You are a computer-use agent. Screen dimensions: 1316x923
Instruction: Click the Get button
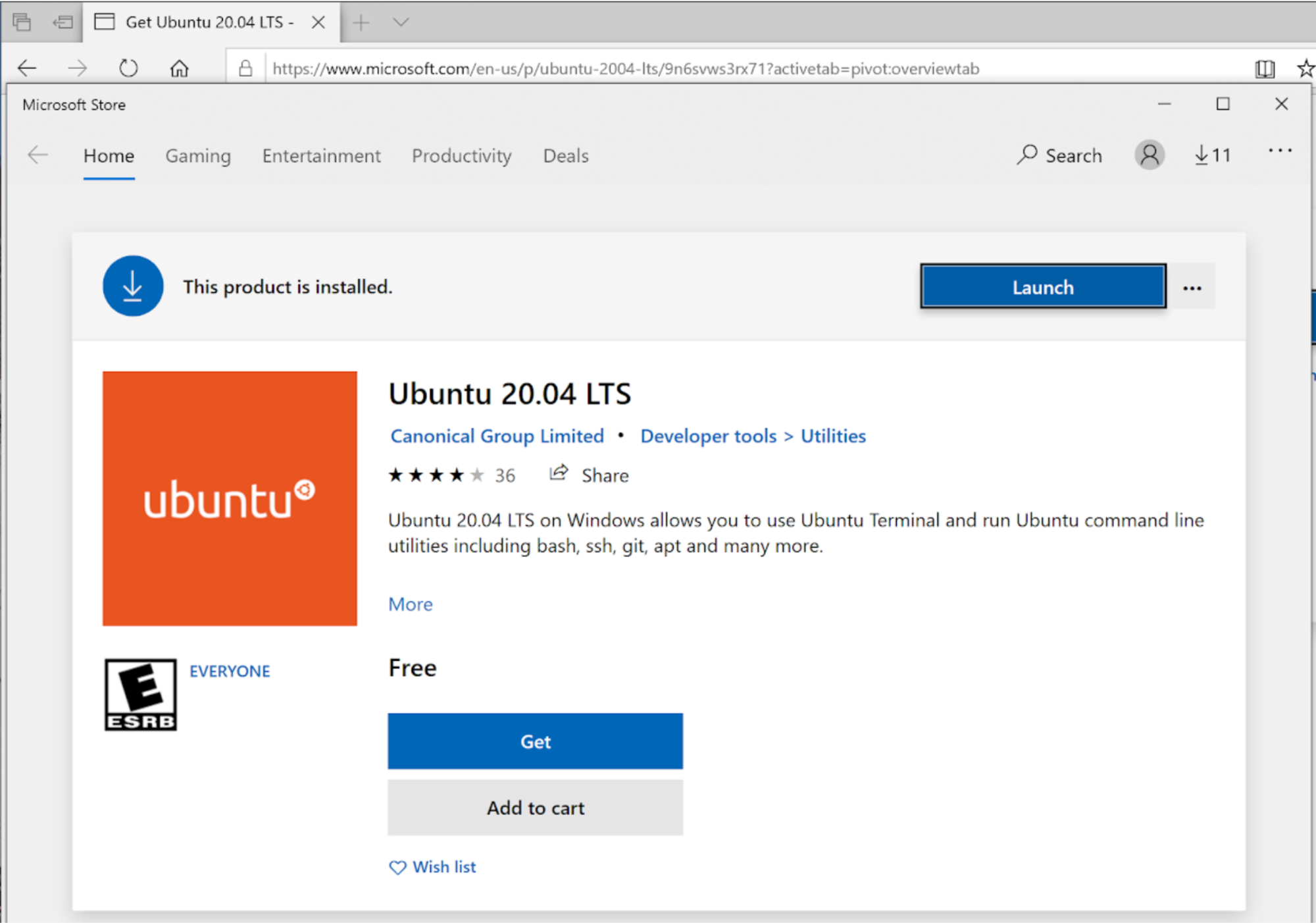point(535,741)
